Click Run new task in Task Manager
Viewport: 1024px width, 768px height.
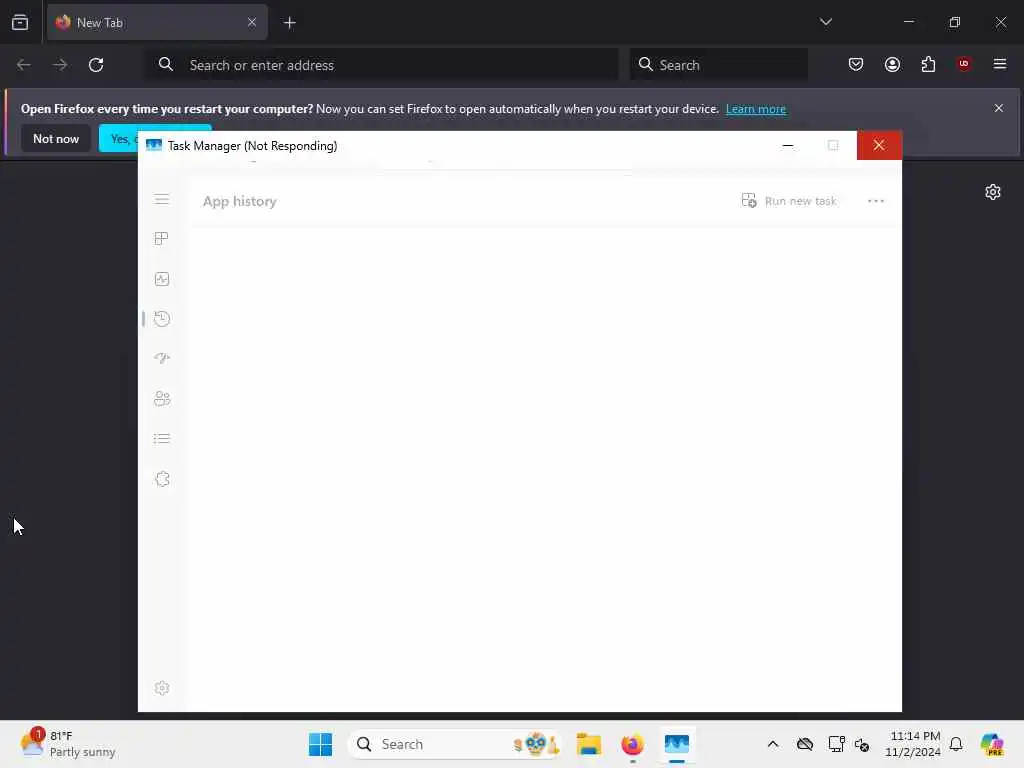click(x=789, y=201)
